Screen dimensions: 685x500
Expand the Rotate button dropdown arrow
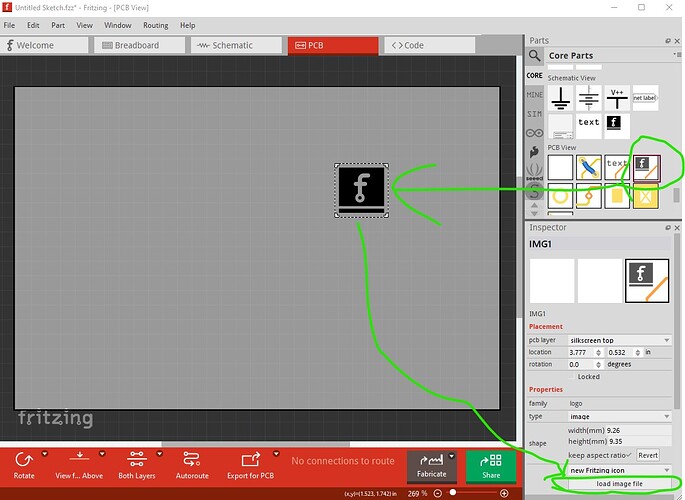tap(45, 454)
